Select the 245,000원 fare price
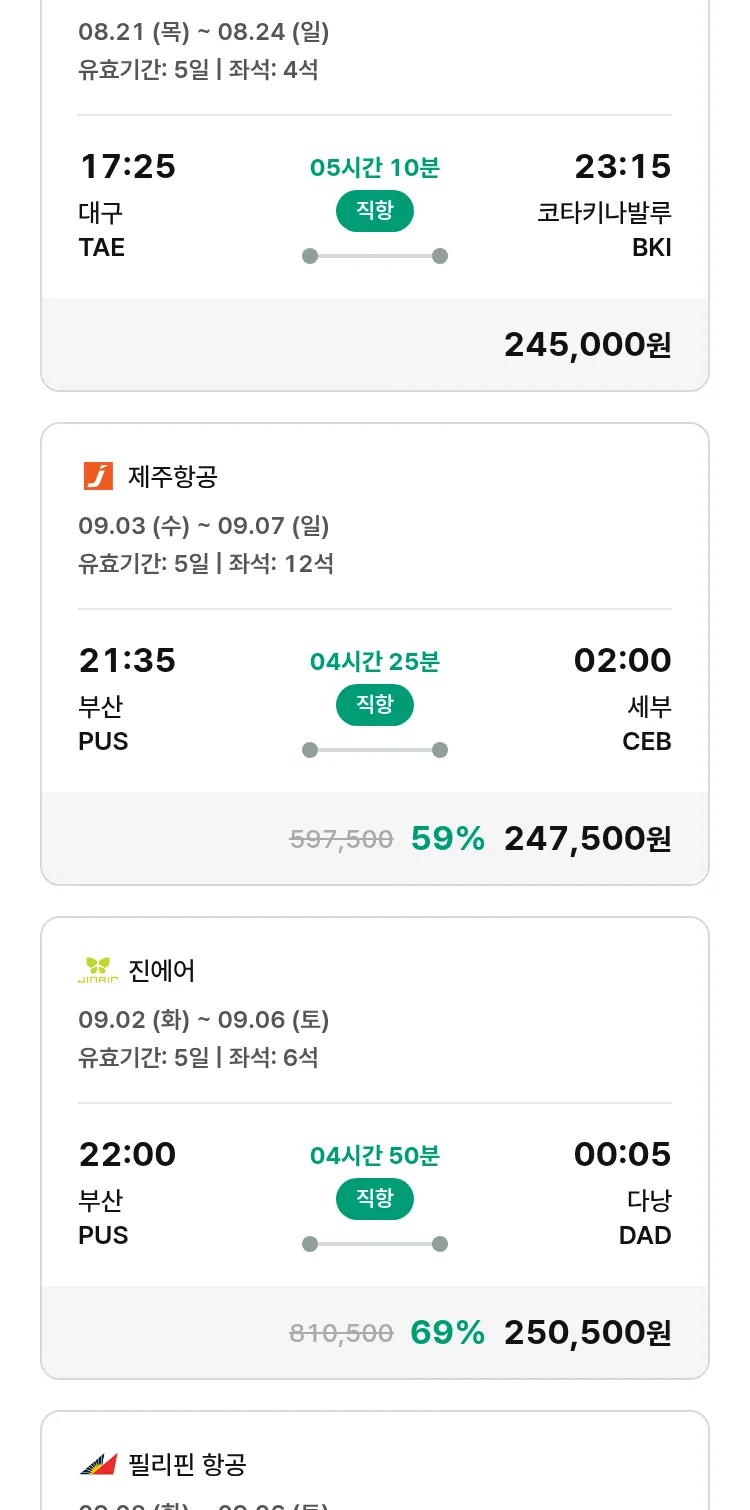This screenshot has width=750, height=1510. (587, 345)
